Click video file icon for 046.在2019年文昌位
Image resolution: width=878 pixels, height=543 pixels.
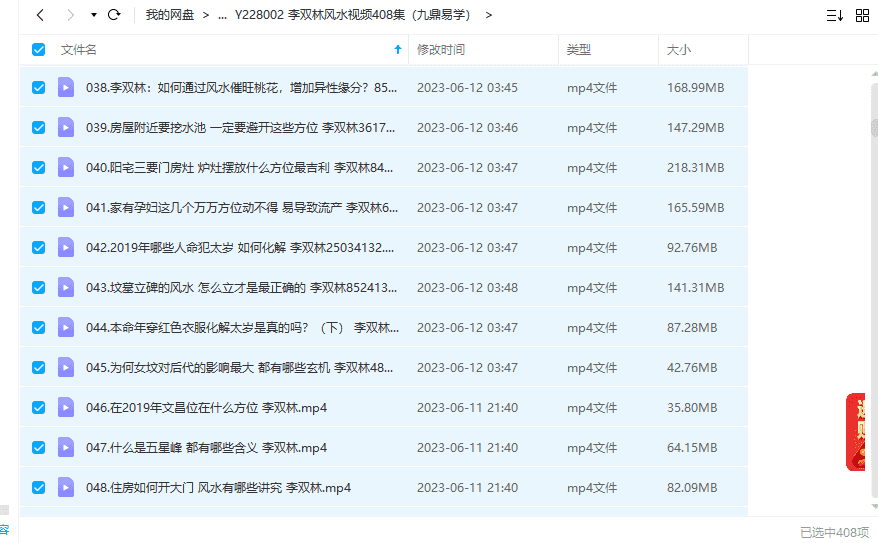(x=66, y=408)
